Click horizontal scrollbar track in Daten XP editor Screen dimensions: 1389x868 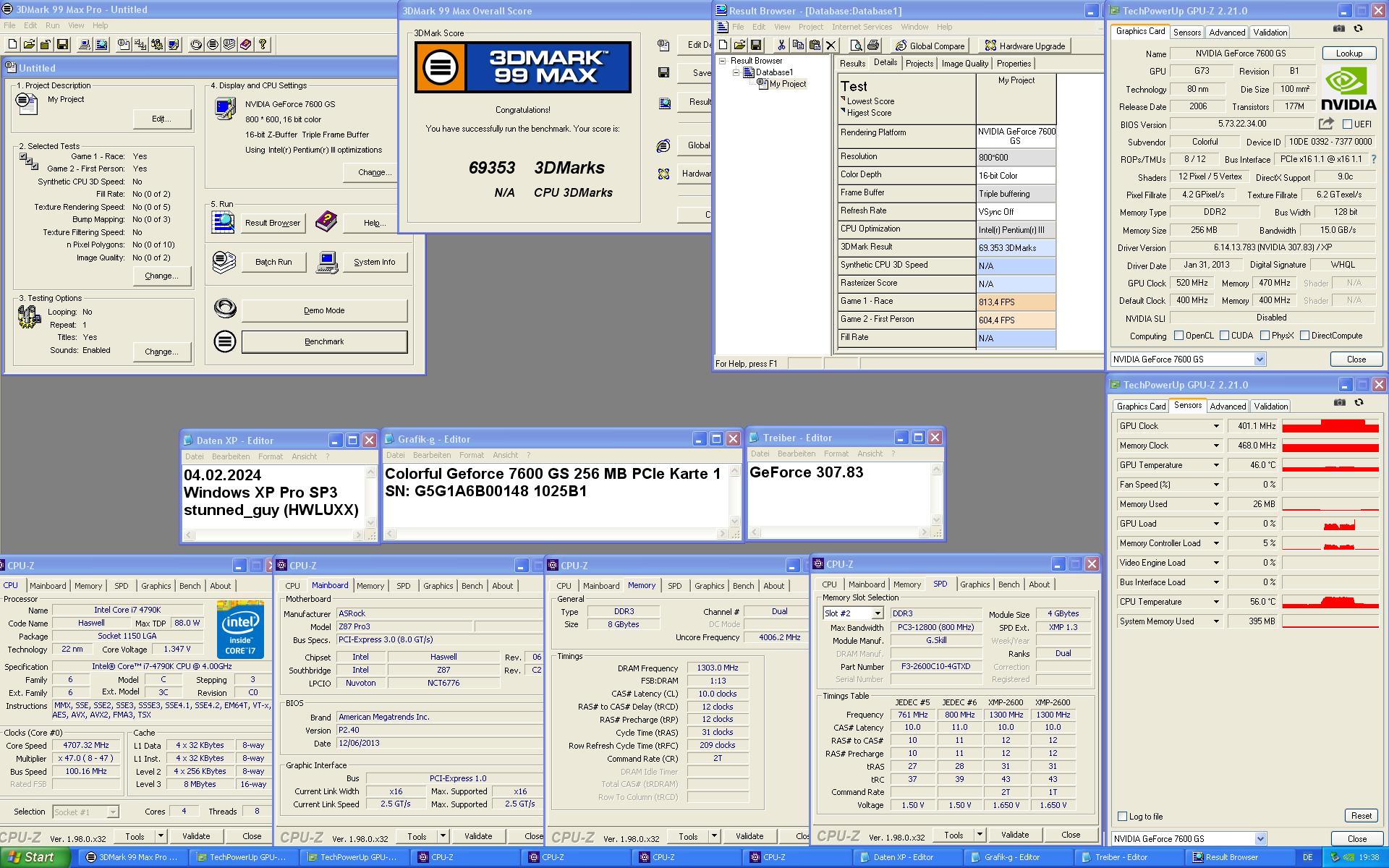coord(274,535)
